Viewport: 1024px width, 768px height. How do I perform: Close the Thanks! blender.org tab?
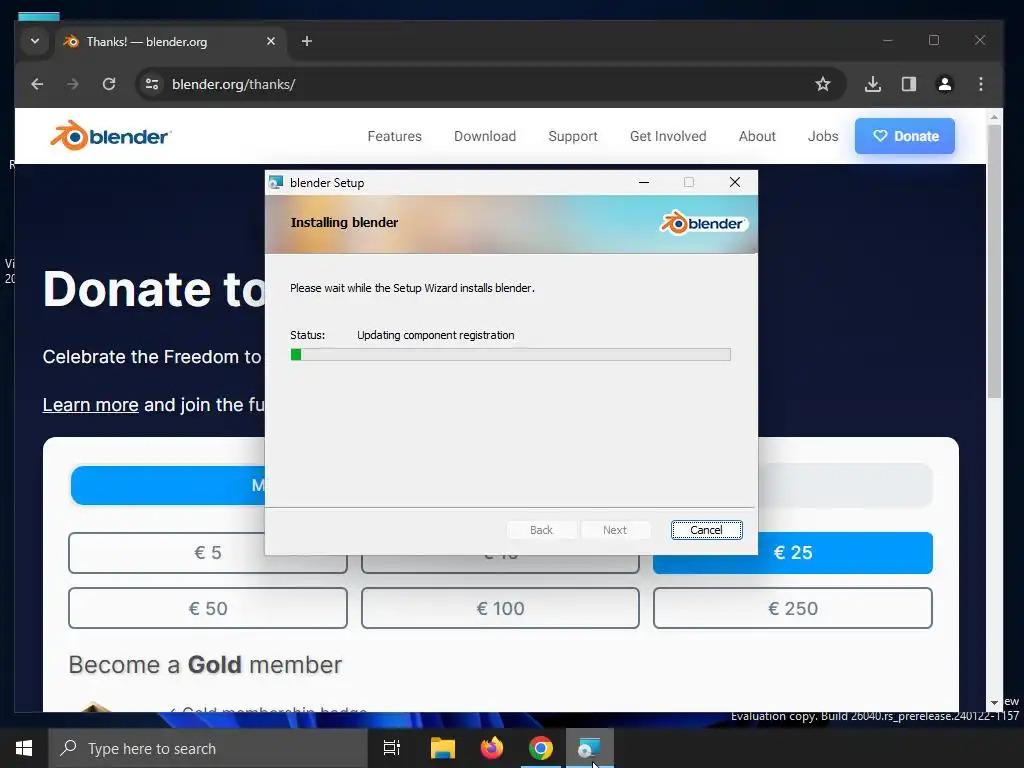tap(271, 41)
